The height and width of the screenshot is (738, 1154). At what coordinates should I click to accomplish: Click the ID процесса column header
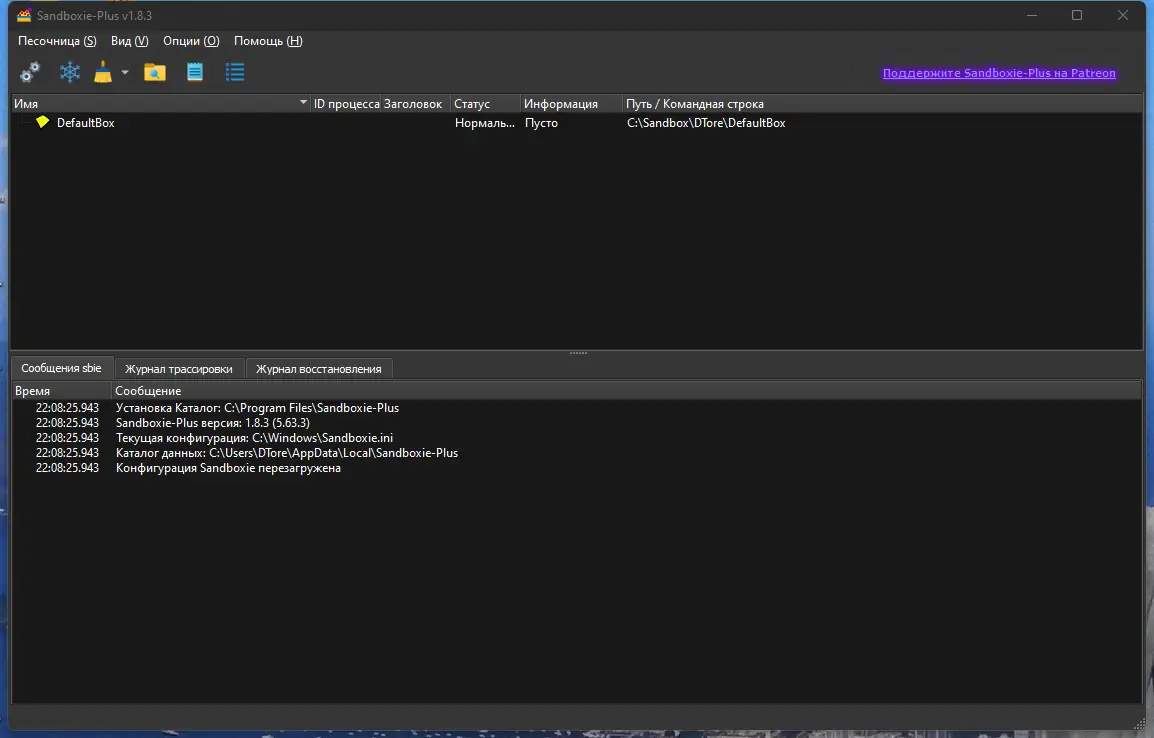pos(346,104)
